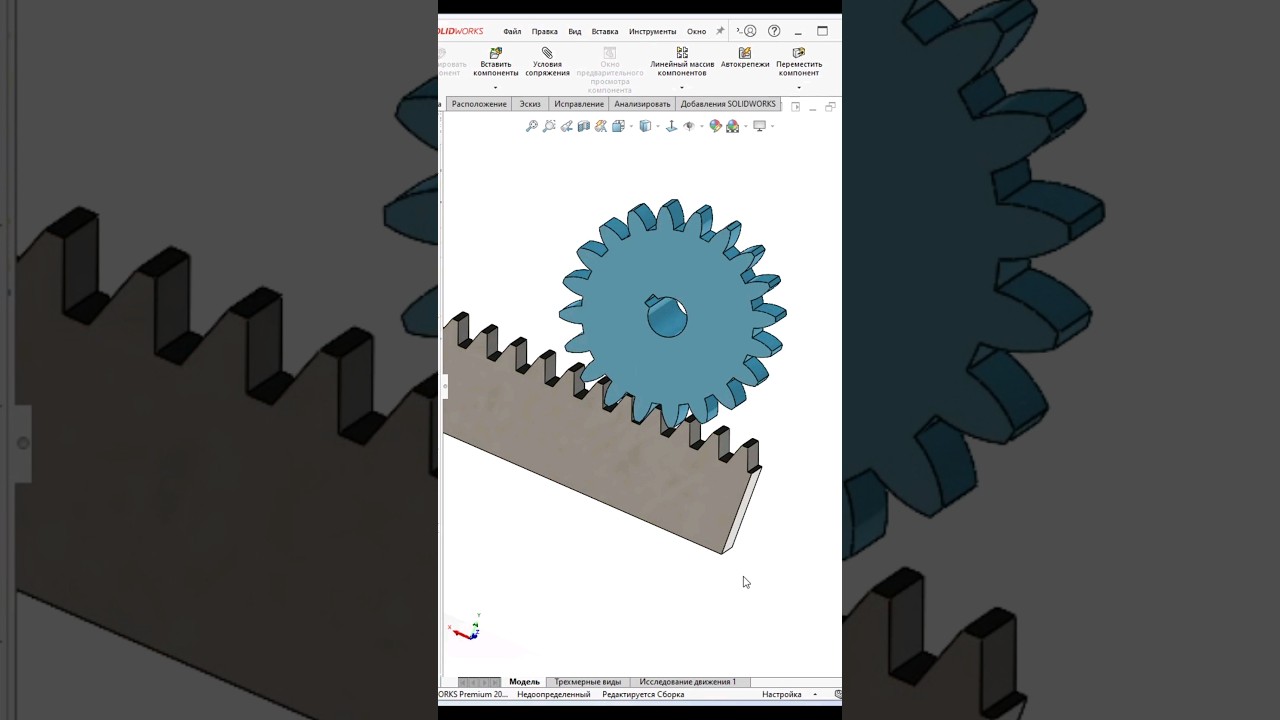The width and height of the screenshot is (1280, 720).
Task: Expand the dropdown arrow under Переместить компонент
Action: point(799,88)
